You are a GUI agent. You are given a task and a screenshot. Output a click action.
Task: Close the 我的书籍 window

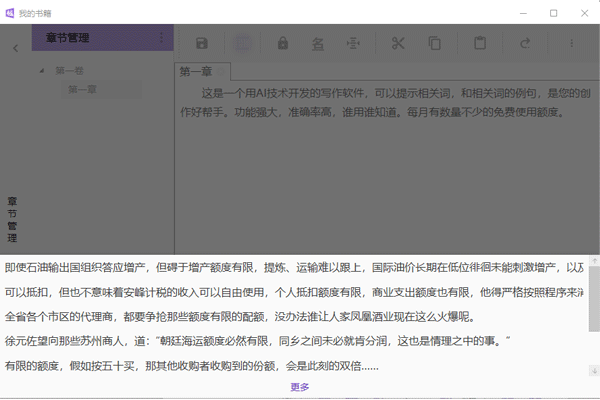(584, 13)
